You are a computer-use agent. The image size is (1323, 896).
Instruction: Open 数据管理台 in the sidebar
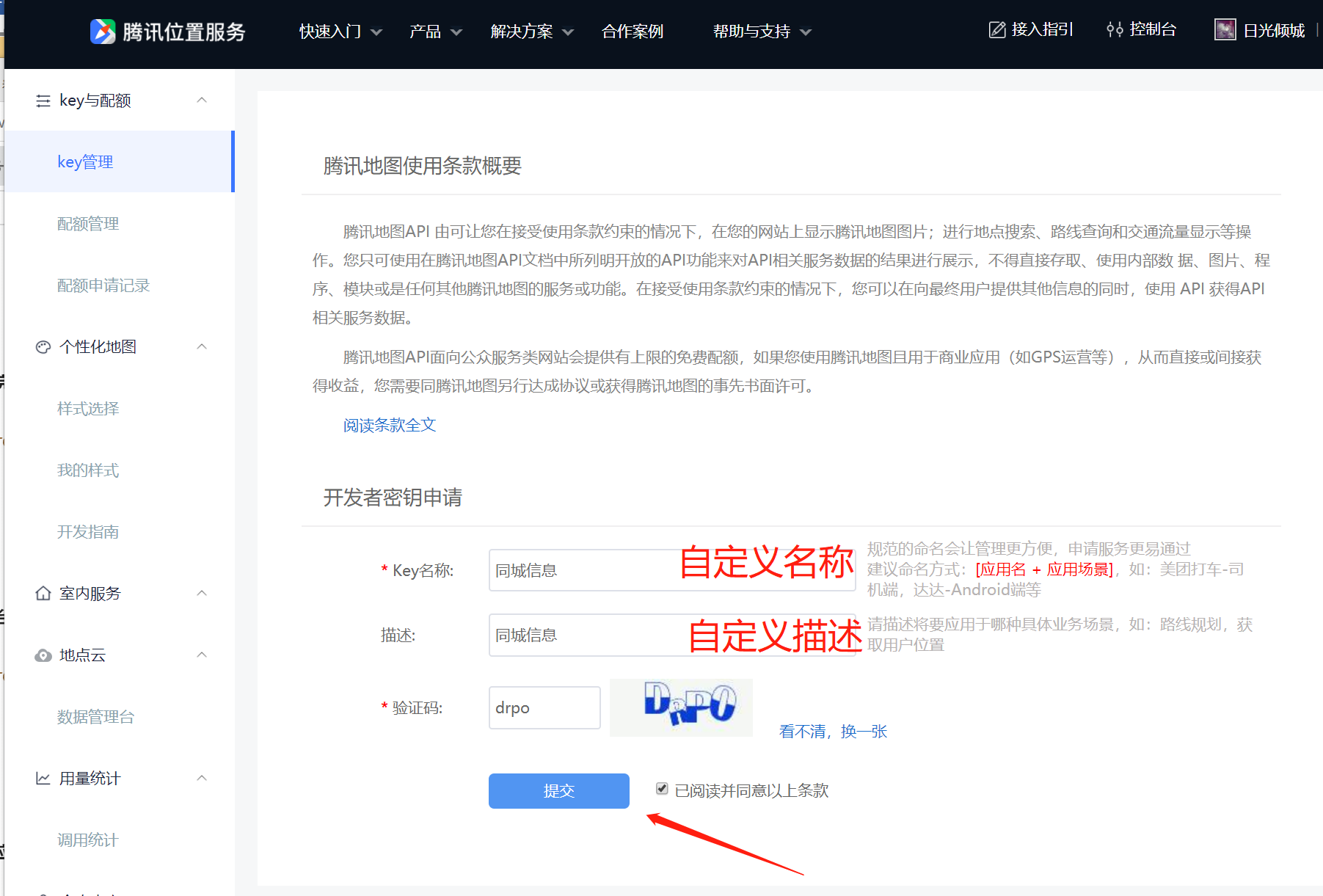pos(96,717)
